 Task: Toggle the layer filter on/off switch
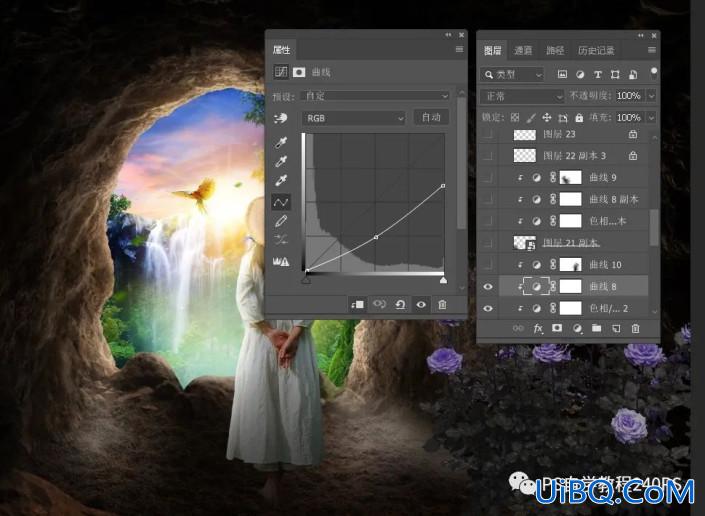tap(653, 73)
